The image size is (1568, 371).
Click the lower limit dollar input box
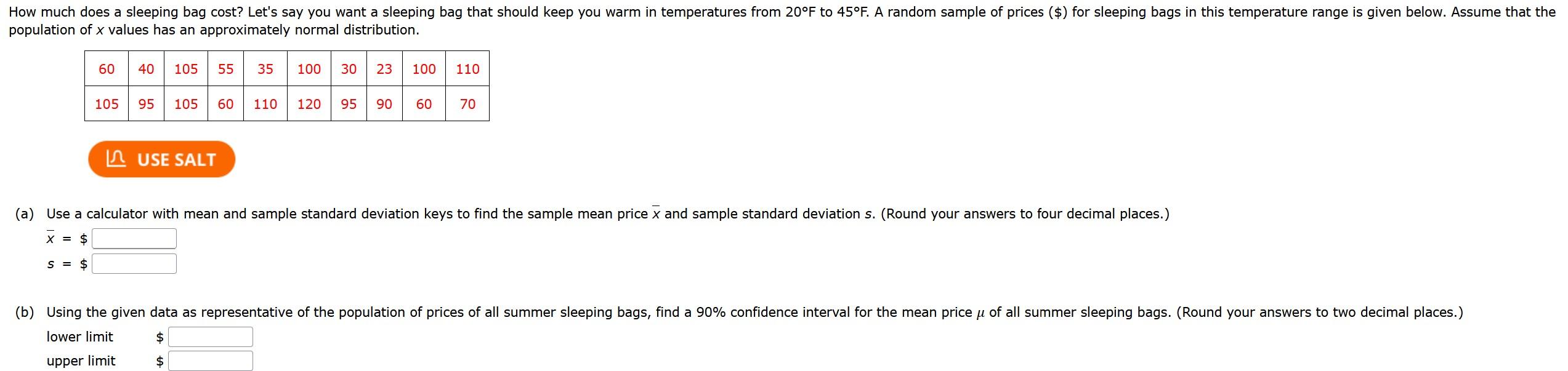[211, 337]
